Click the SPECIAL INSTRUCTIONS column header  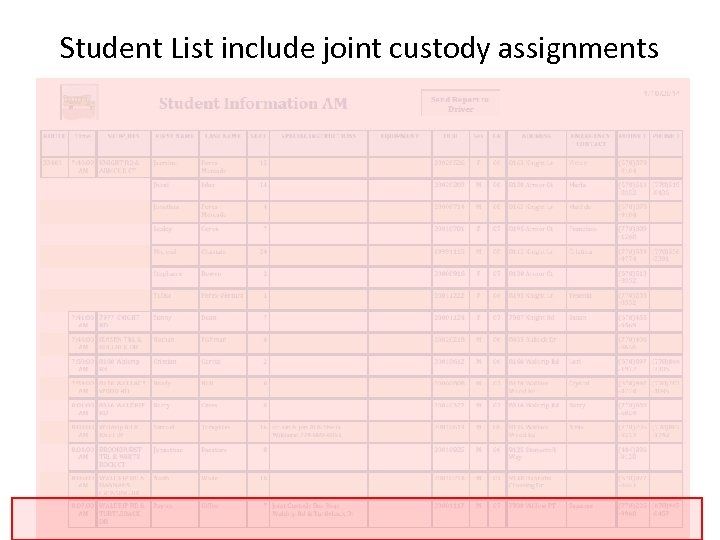[x=318, y=136]
